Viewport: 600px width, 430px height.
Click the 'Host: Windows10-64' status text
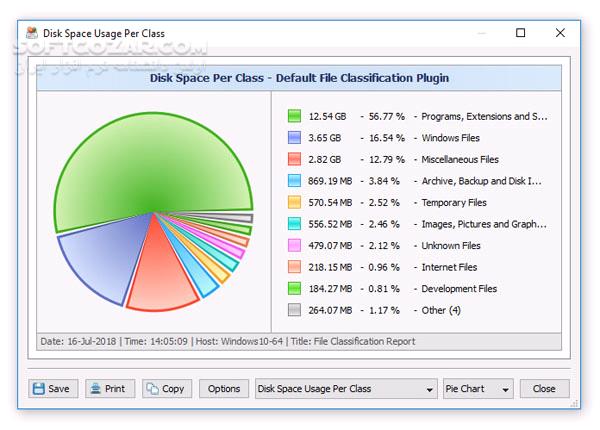tap(239, 341)
